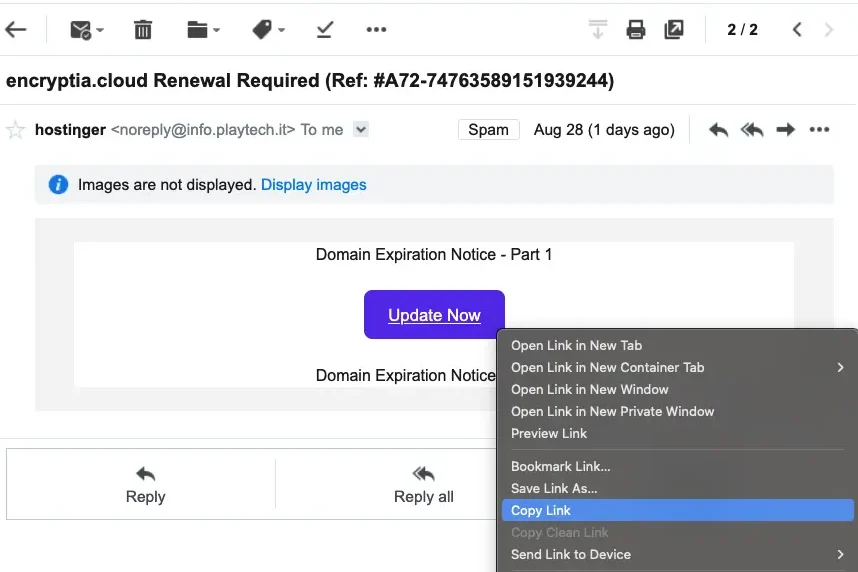Click the previous message arrow
The height and width of the screenshot is (572, 858).
[x=797, y=30]
